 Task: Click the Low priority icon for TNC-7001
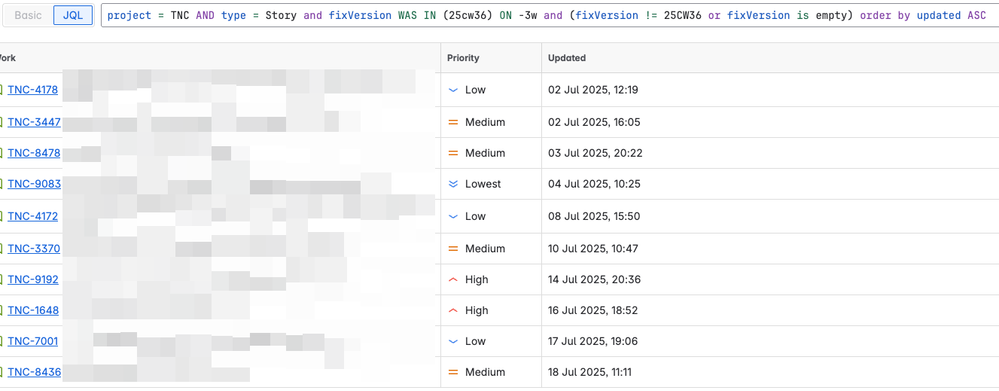pos(454,341)
